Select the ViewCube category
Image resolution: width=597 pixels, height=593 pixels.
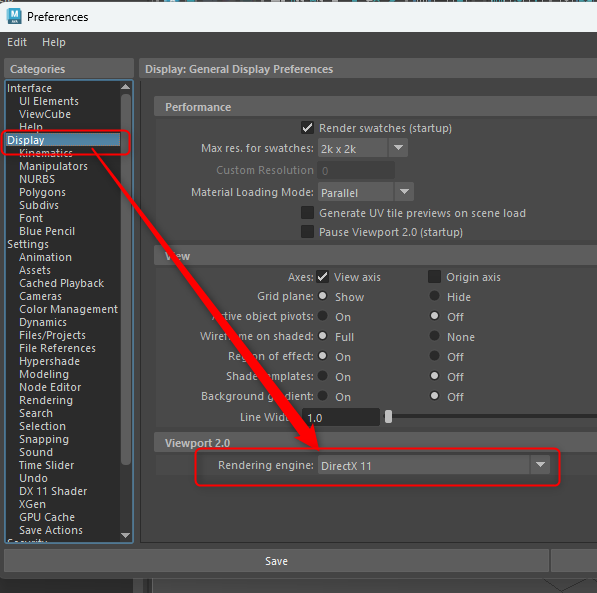(x=45, y=114)
